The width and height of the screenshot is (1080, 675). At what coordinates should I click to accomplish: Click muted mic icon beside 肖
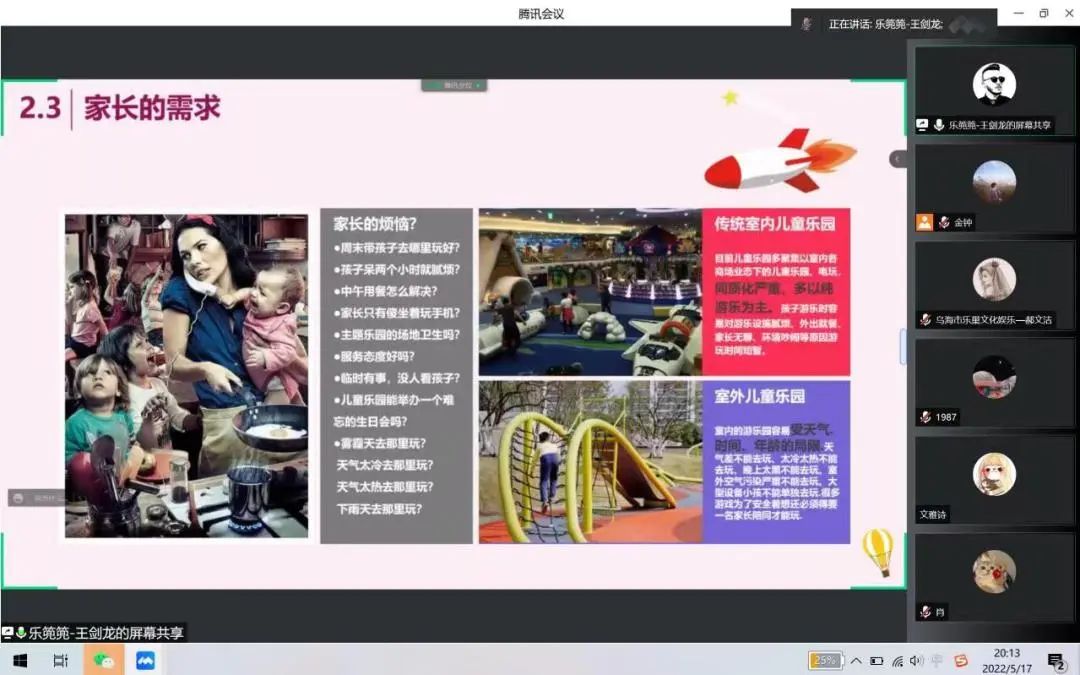pos(926,611)
